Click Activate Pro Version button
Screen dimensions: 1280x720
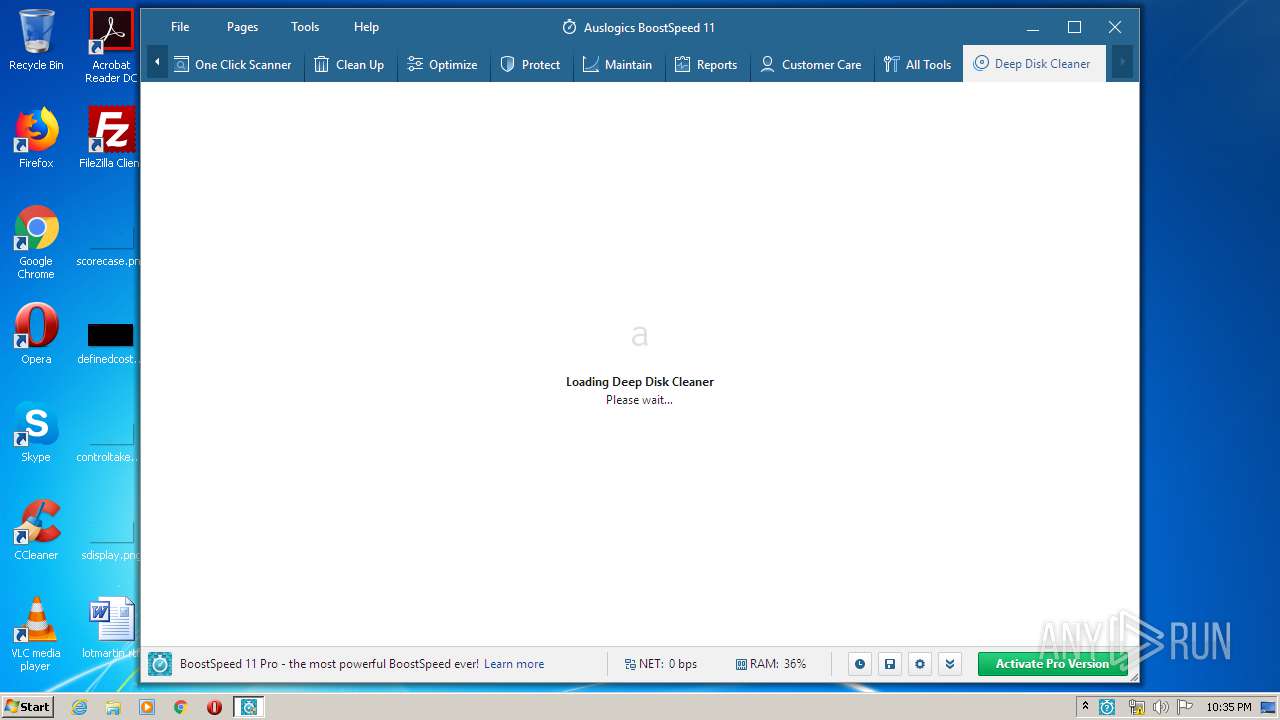(x=1052, y=664)
